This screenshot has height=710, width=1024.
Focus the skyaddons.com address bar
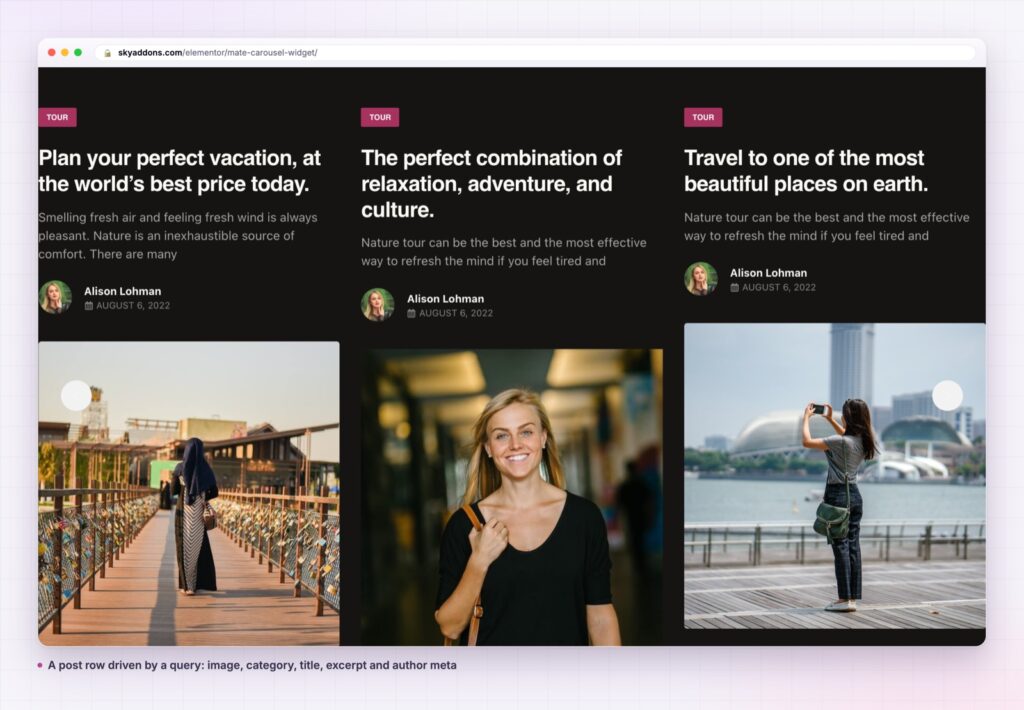click(536, 53)
